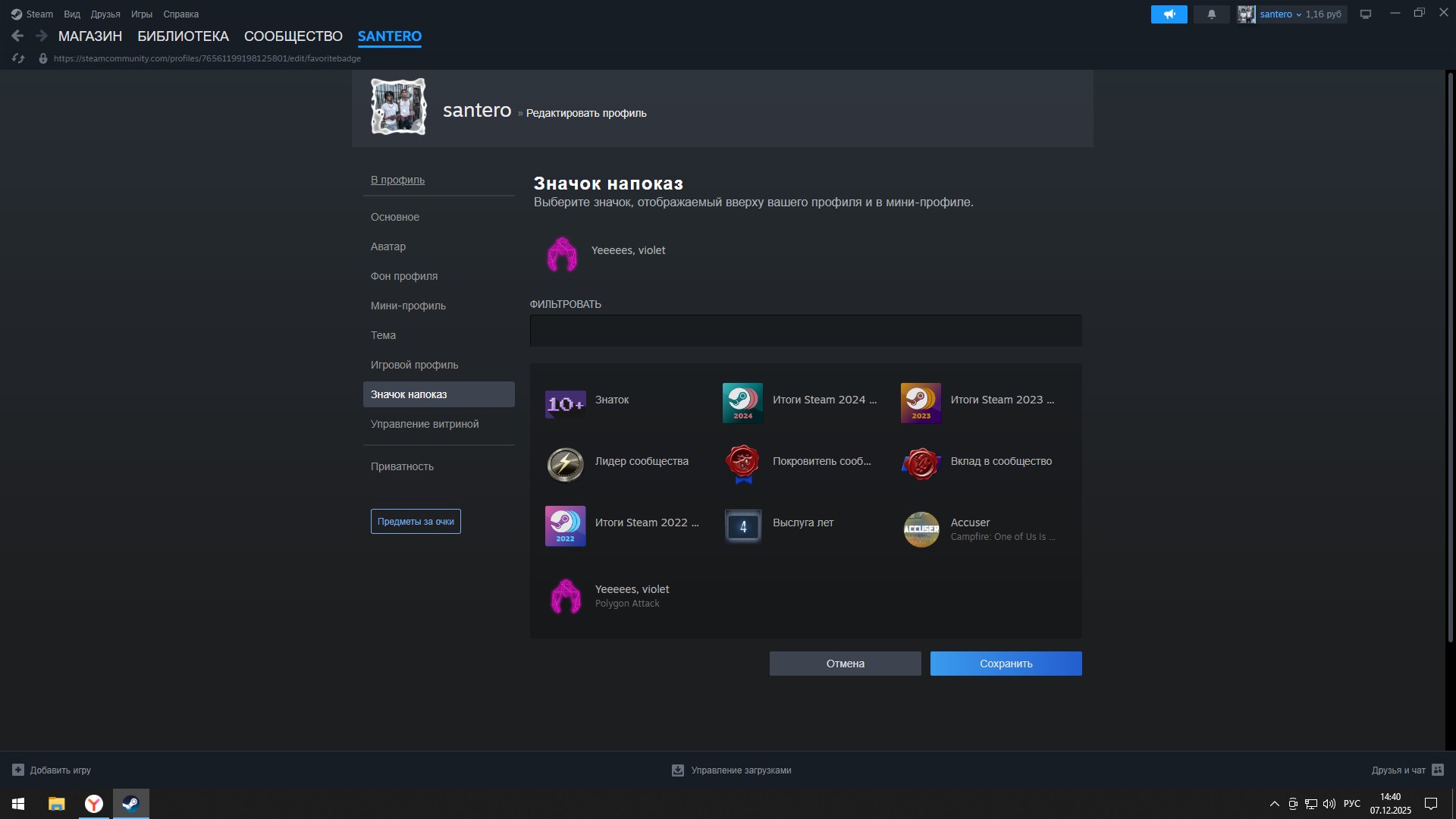This screenshot has height=819, width=1456.
Task: Switch to the МАГАЗИН tab
Action: [91, 36]
